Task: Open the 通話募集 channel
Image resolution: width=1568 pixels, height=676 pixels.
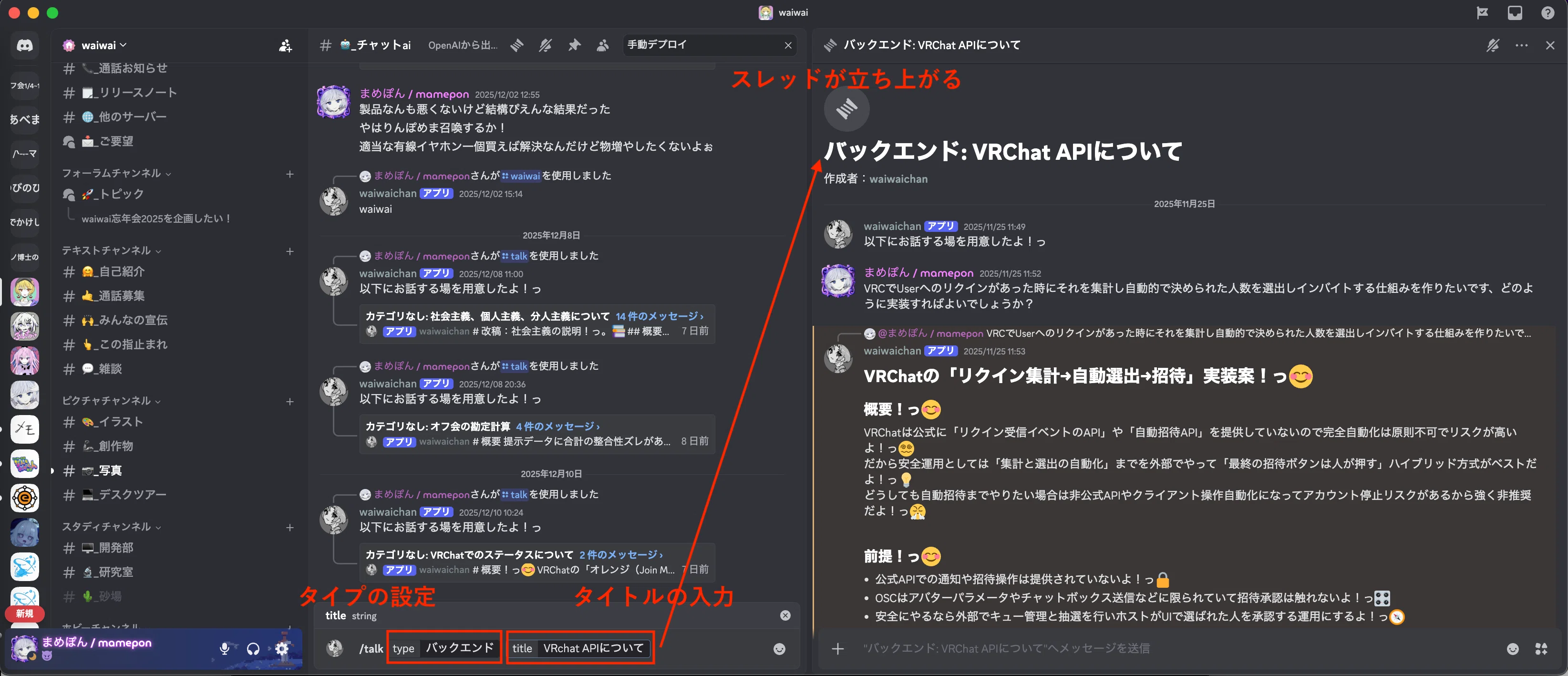Action: (x=178, y=296)
